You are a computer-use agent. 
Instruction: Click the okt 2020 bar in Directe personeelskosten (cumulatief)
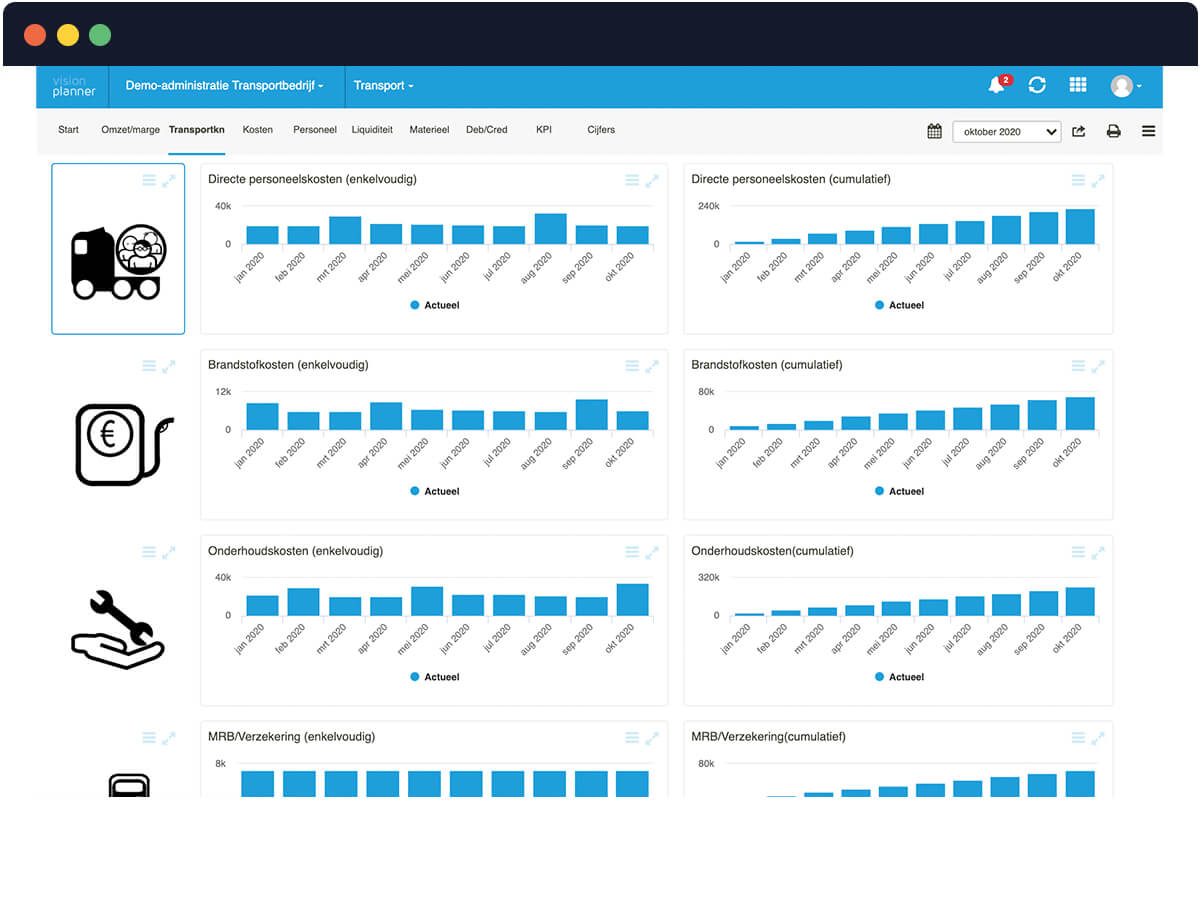tap(1080, 227)
